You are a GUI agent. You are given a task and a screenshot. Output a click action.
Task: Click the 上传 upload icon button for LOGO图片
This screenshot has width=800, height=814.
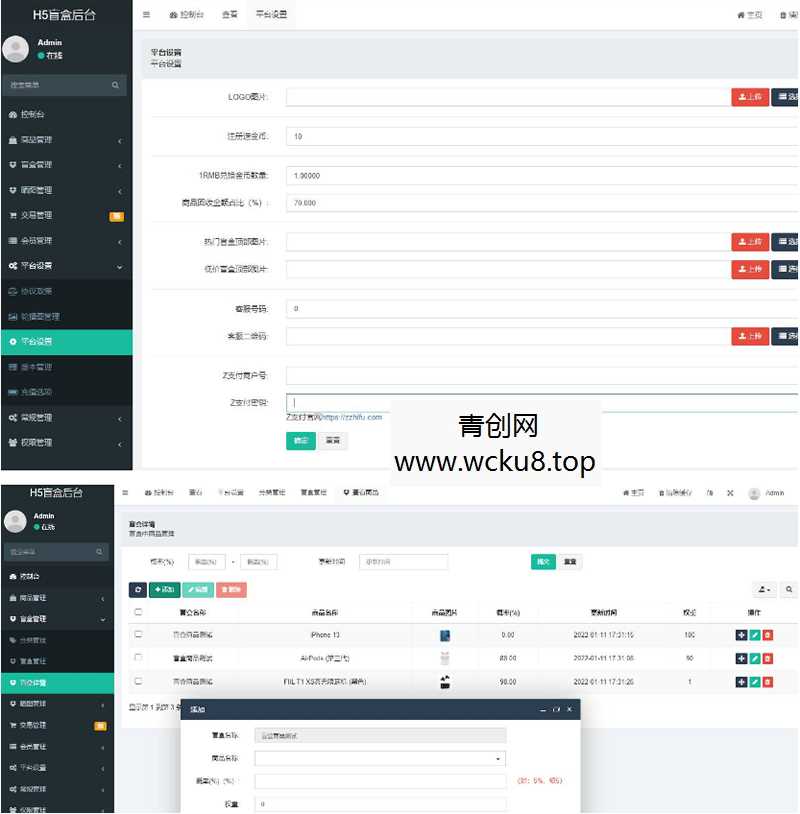(750, 97)
